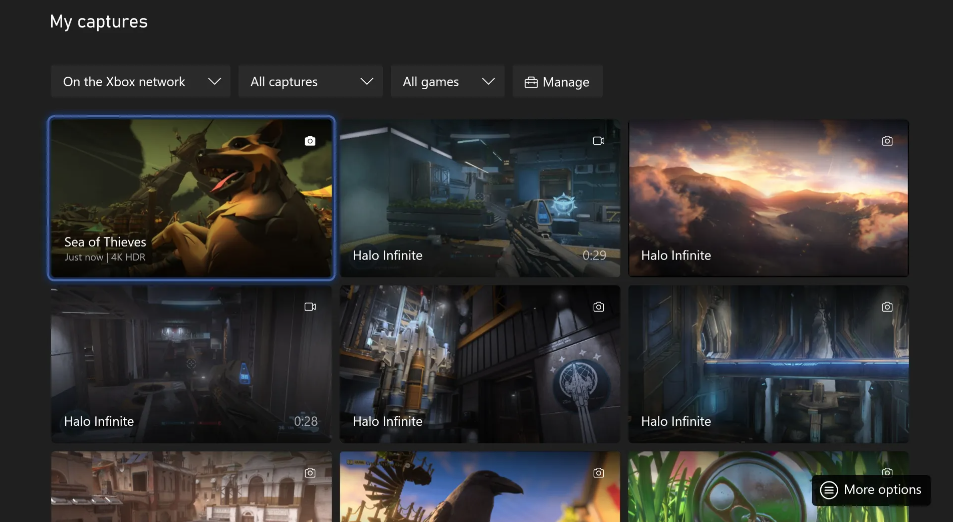Open Halo Infinite rocket model screenshot
Viewport: 953px width, 522px height.
pyautogui.click(x=480, y=364)
